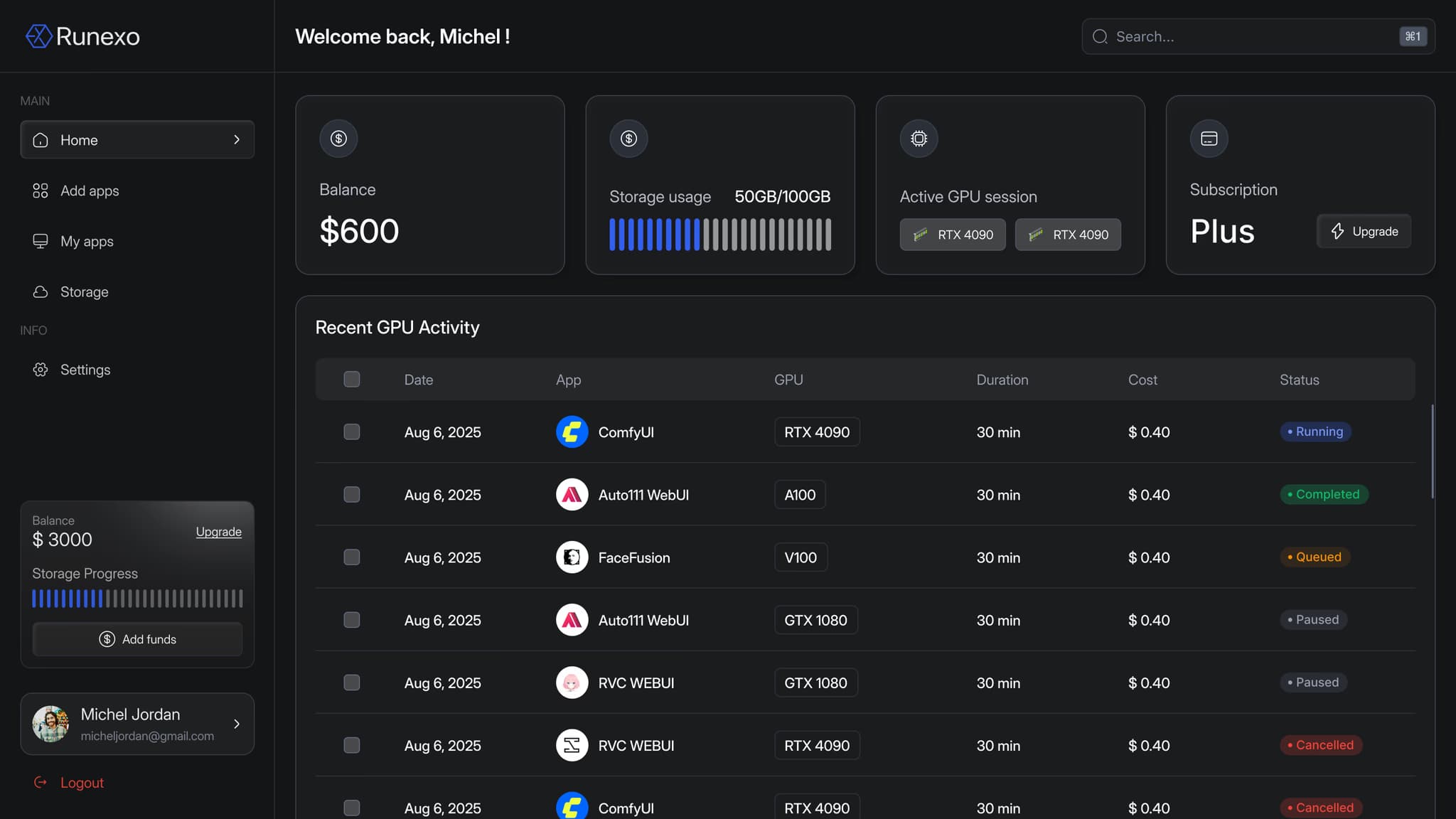This screenshot has width=1456, height=819.
Task: Click the FaceFusion app icon
Action: pos(572,557)
